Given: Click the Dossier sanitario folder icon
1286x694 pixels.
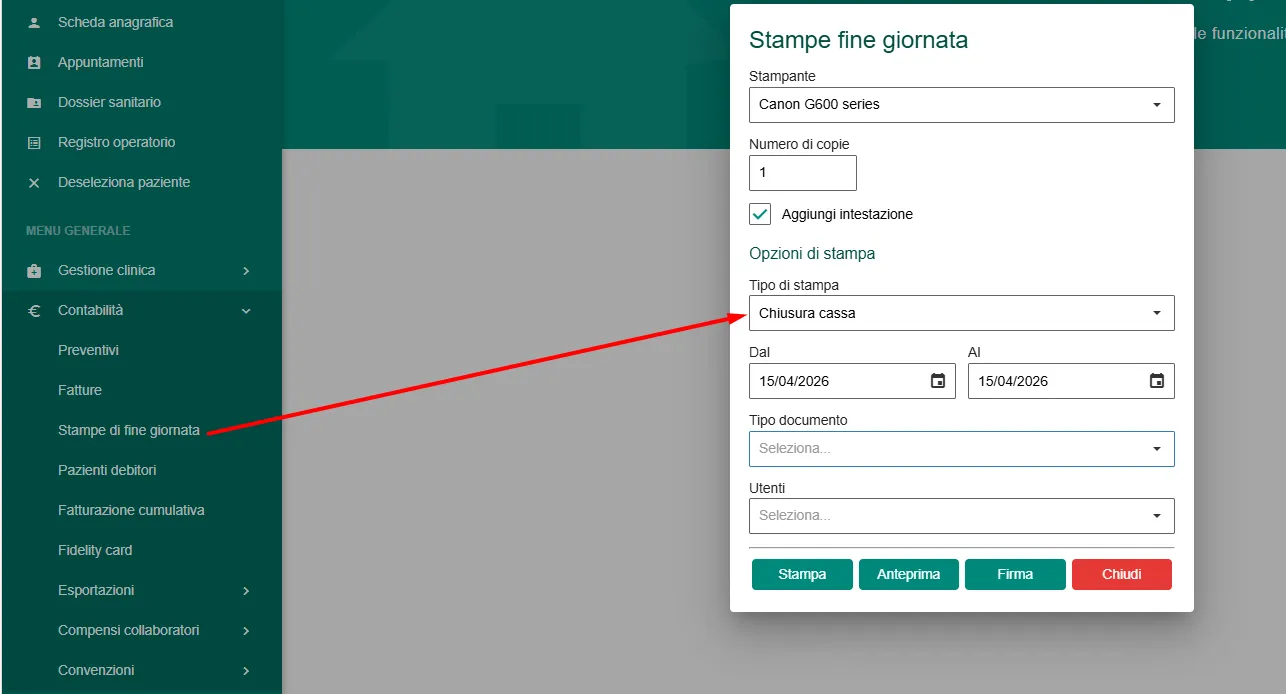Looking at the screenshot, I should pyautogui.click(x=35, y=102).
